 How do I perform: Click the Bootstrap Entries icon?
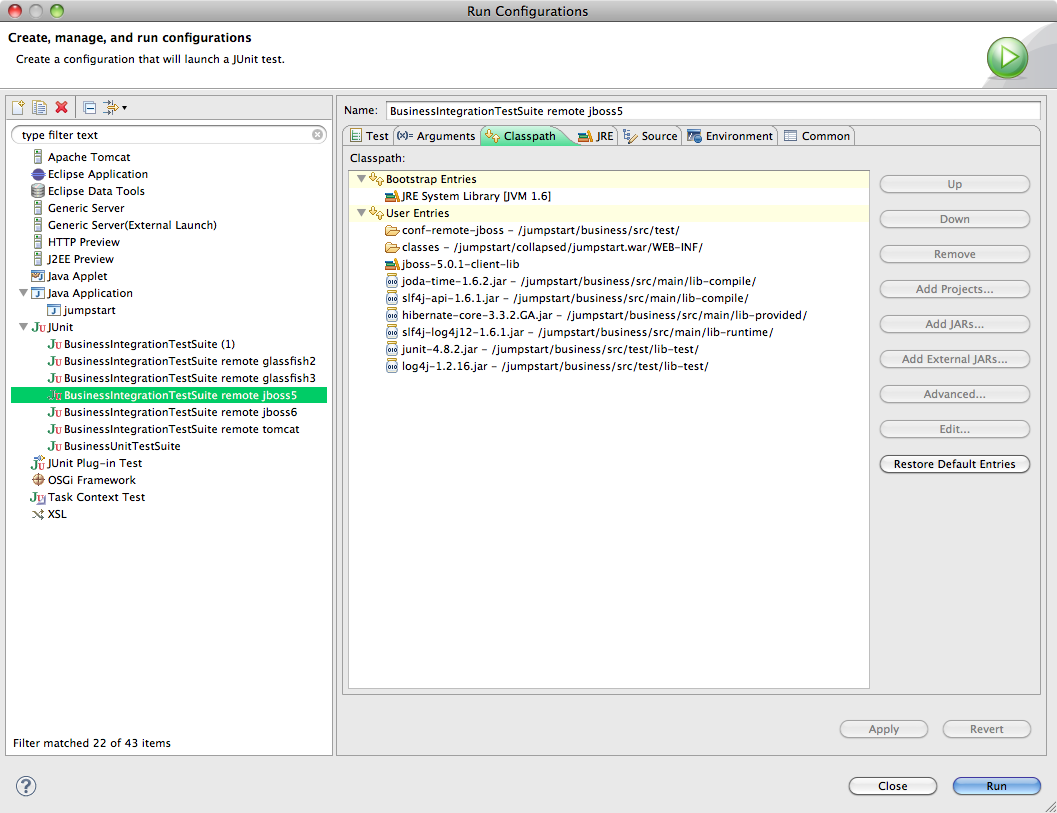(376, 179)
